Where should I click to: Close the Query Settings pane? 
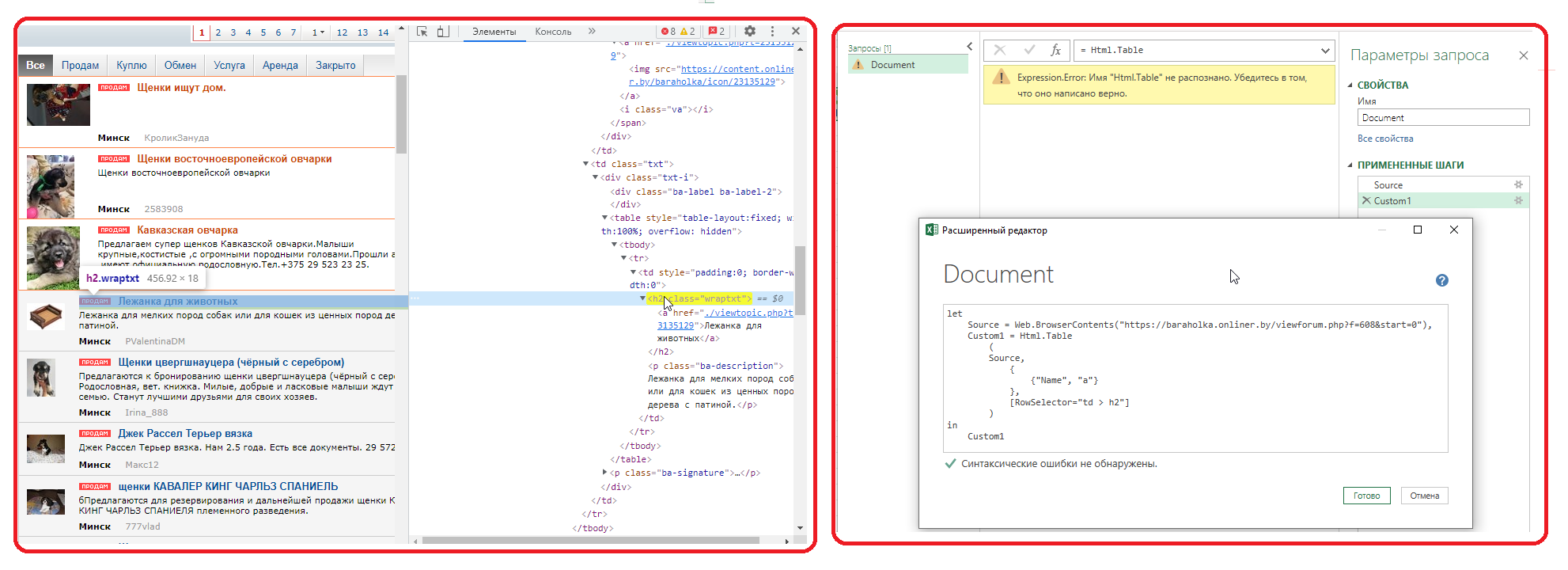[1524, 55]
